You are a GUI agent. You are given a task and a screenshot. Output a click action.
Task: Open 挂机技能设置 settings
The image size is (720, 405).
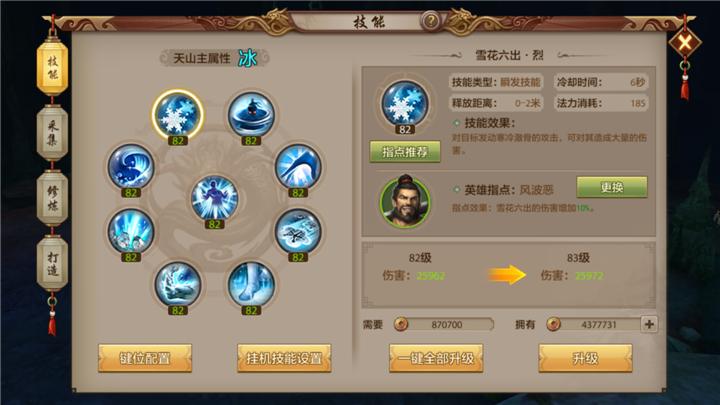click(284, 358)
